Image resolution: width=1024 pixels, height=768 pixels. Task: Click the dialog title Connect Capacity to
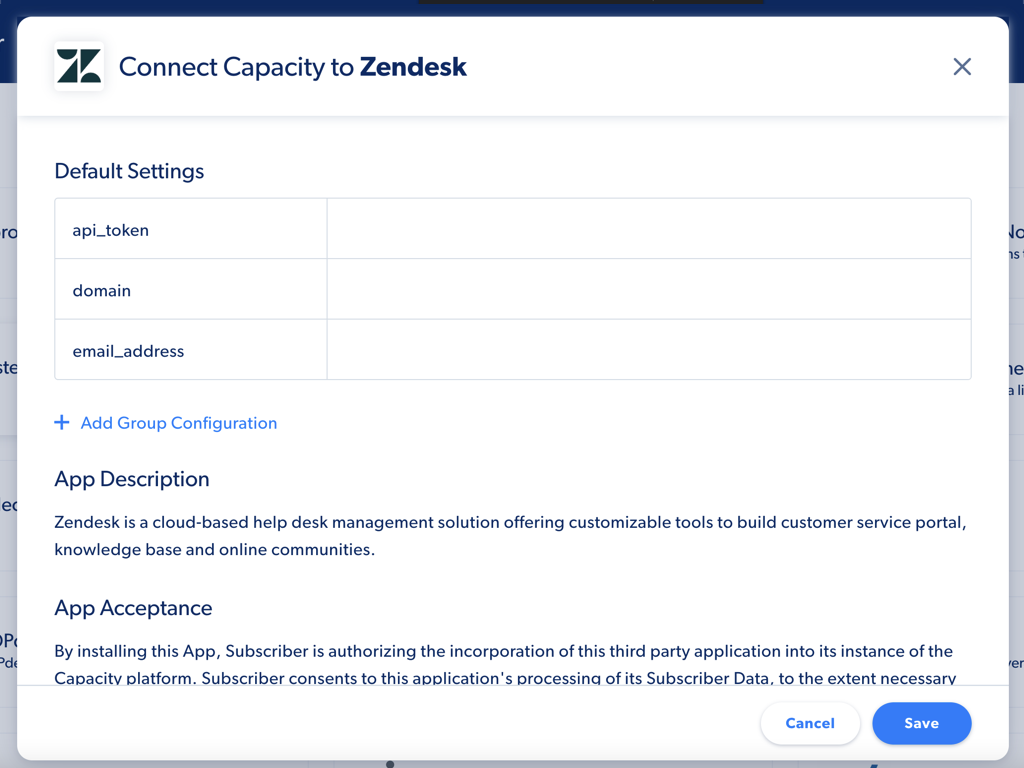[236, 67]
